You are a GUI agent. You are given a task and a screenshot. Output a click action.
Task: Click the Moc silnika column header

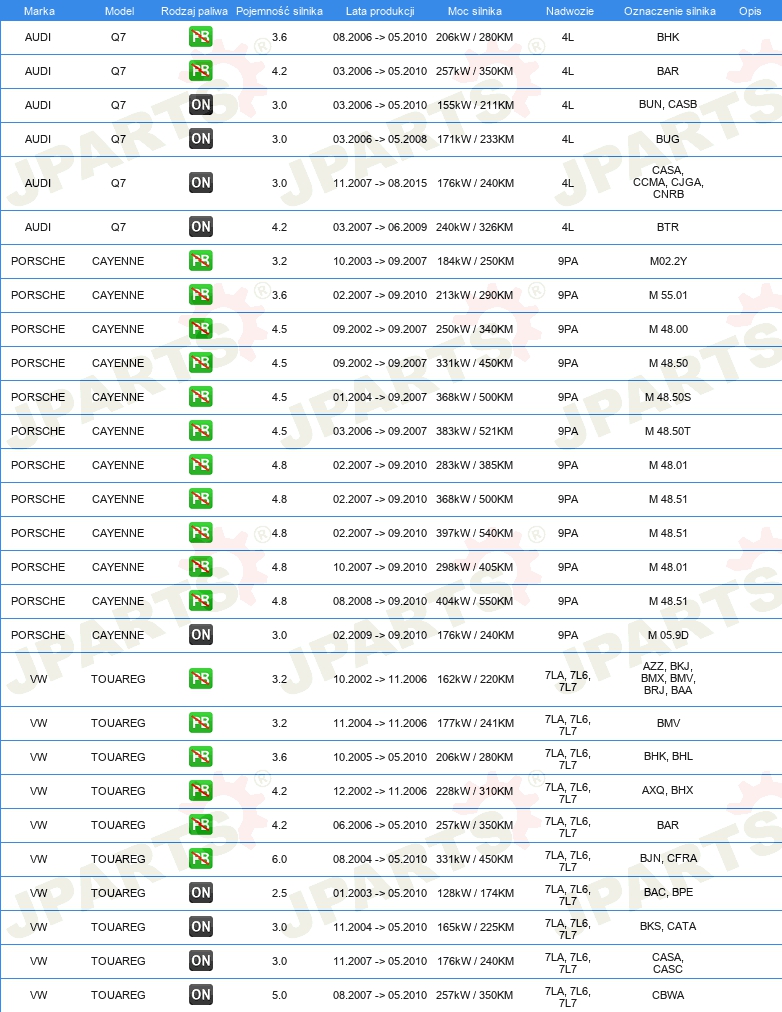(x=474, y=11)
